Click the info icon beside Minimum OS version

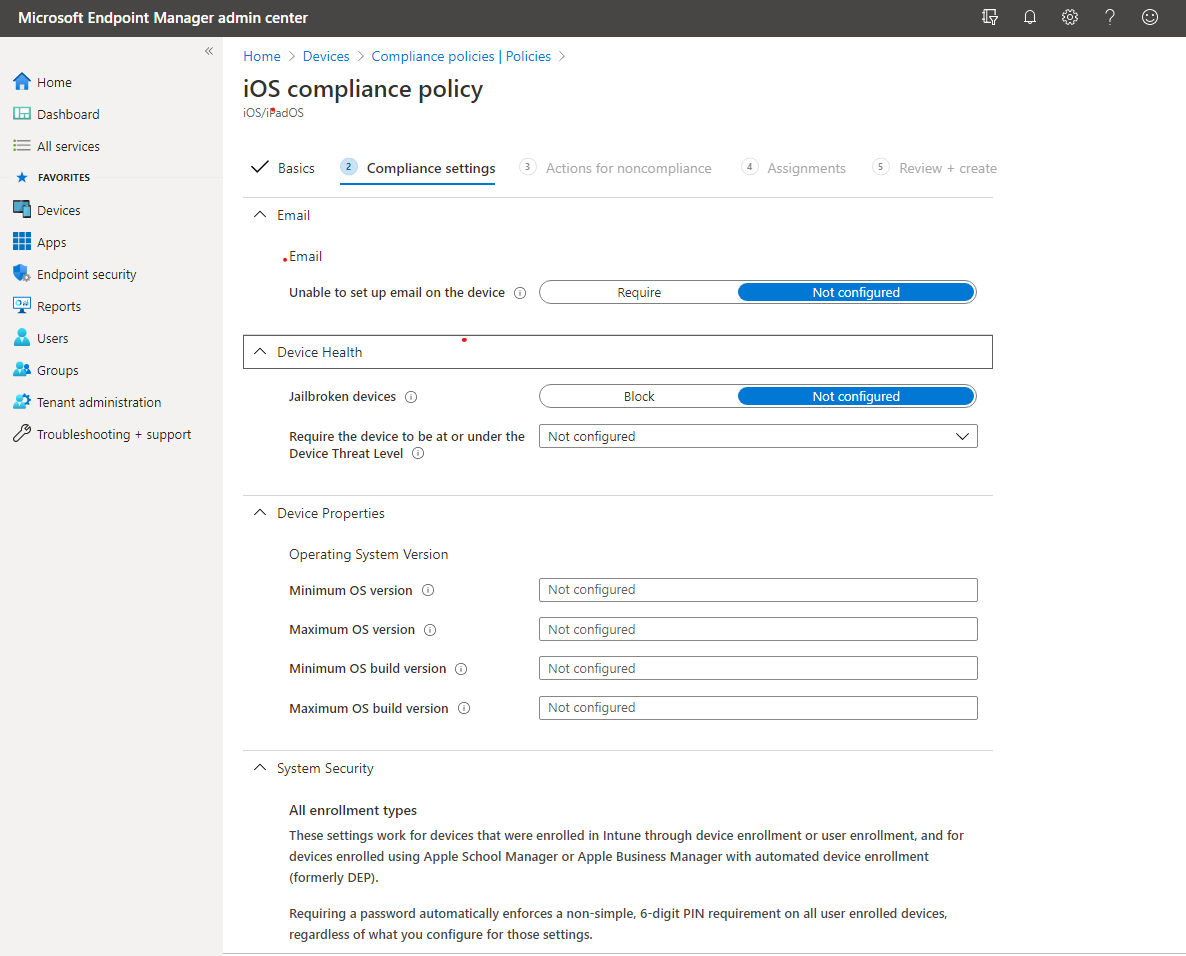[428, 590]
